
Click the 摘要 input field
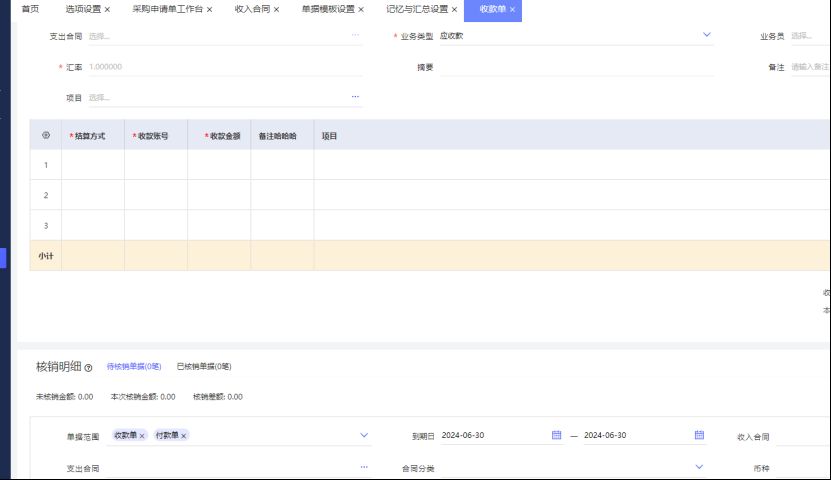pos(576,67)
